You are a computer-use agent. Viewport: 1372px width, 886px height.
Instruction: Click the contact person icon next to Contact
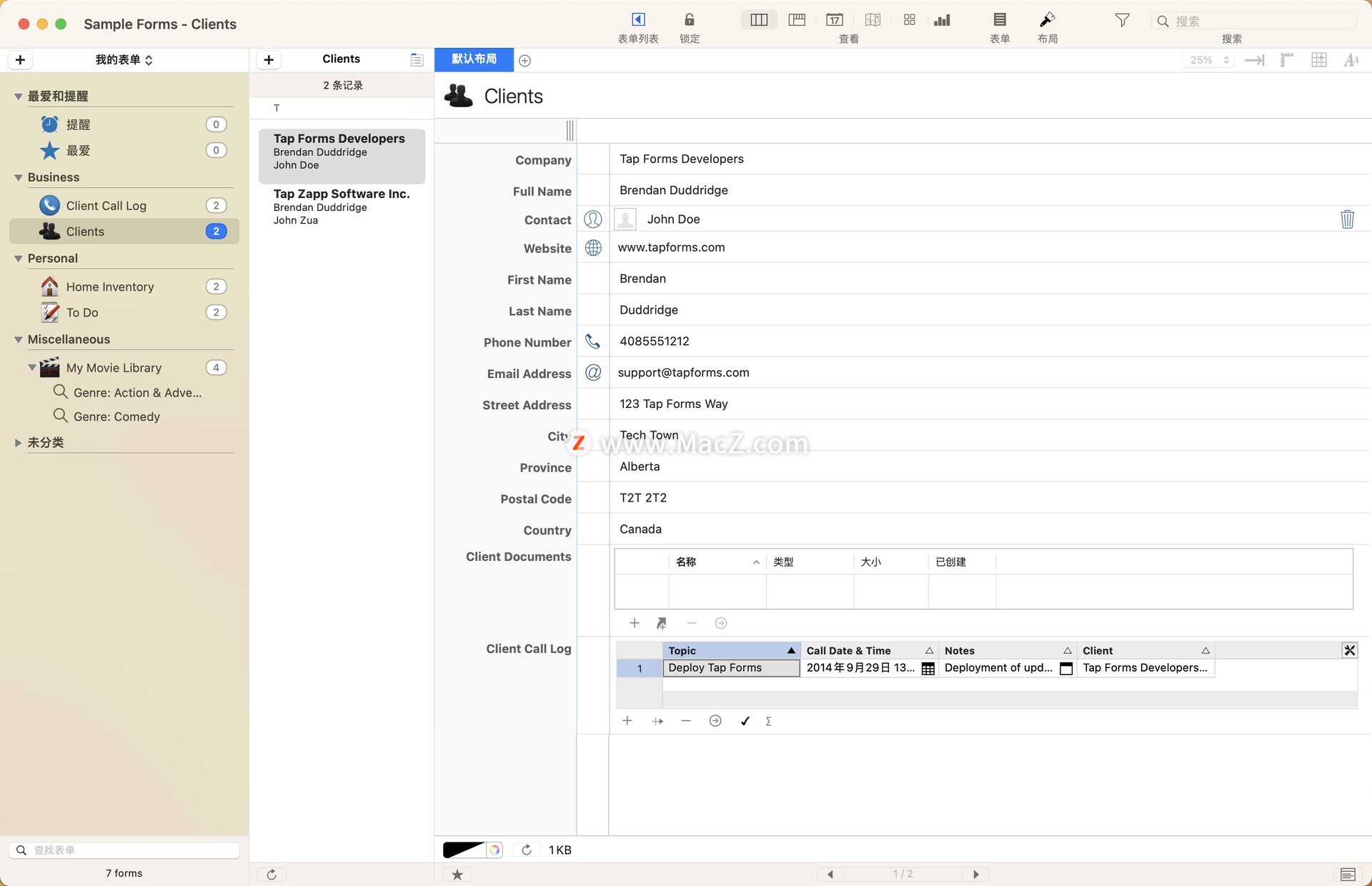[x=593, y=219]
